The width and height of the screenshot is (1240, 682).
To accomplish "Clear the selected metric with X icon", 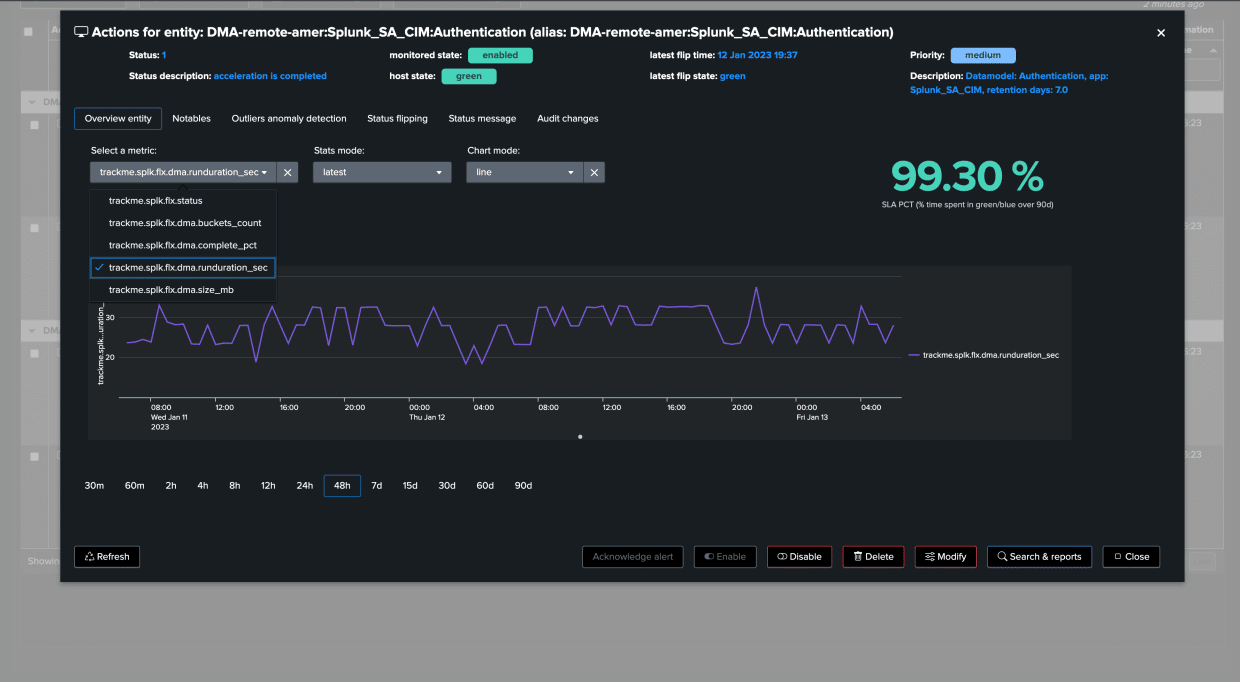I will (287, 172).
